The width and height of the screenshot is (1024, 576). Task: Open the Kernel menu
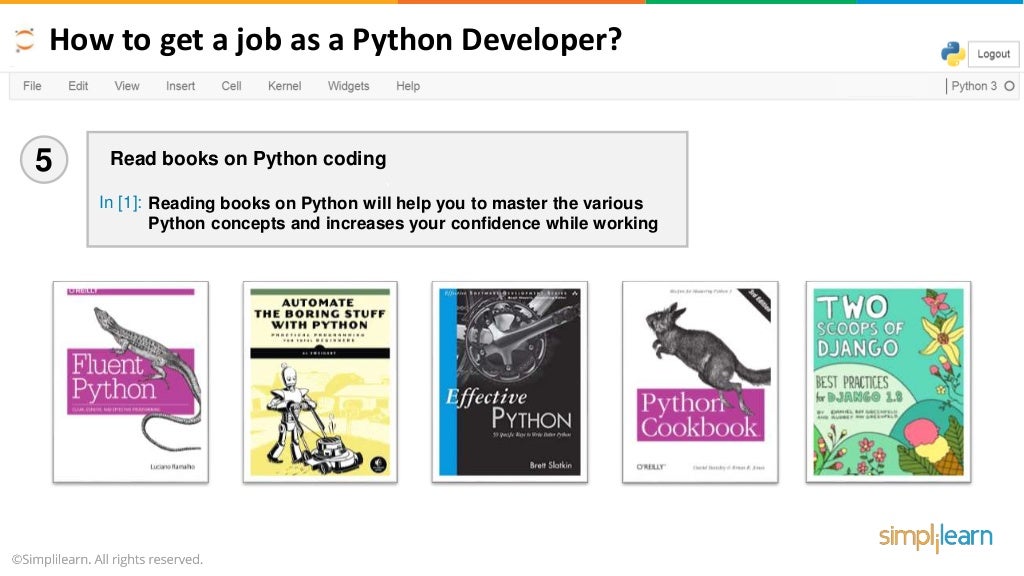coord(284,86)
